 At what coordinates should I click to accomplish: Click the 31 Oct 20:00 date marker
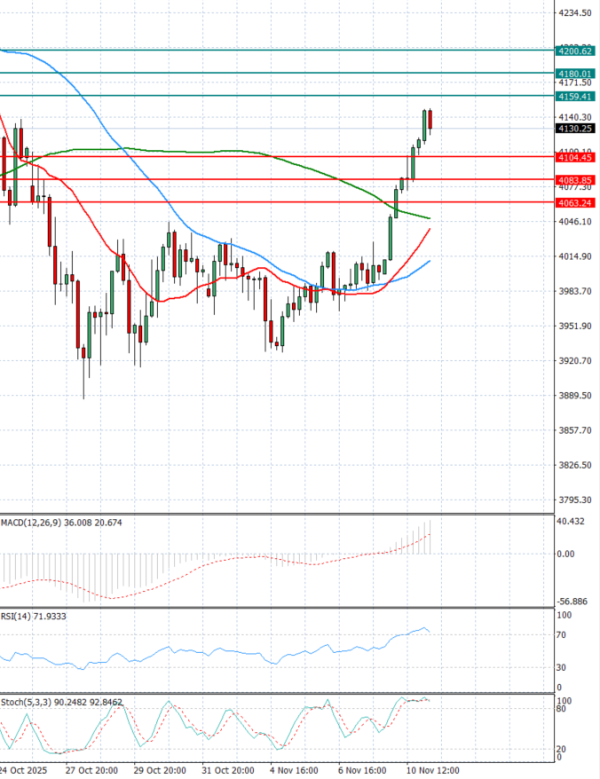[226, 771]
